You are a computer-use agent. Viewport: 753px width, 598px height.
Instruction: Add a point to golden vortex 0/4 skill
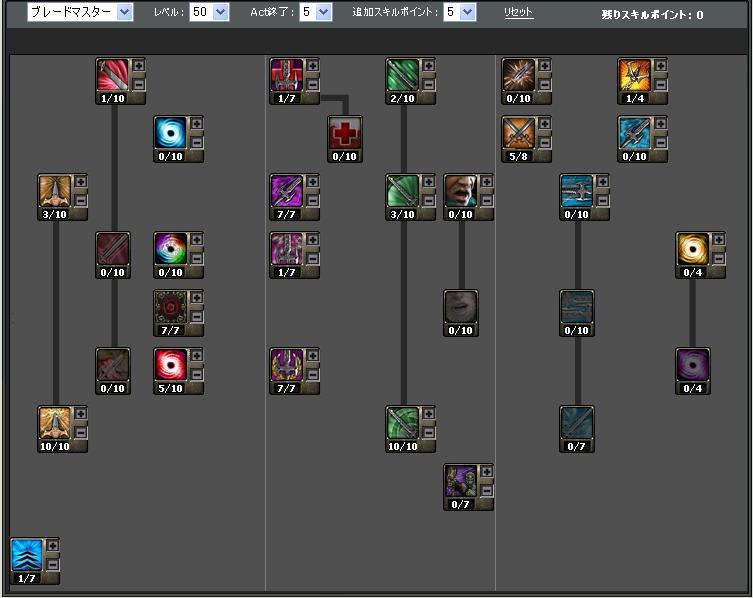click(719, 239)
